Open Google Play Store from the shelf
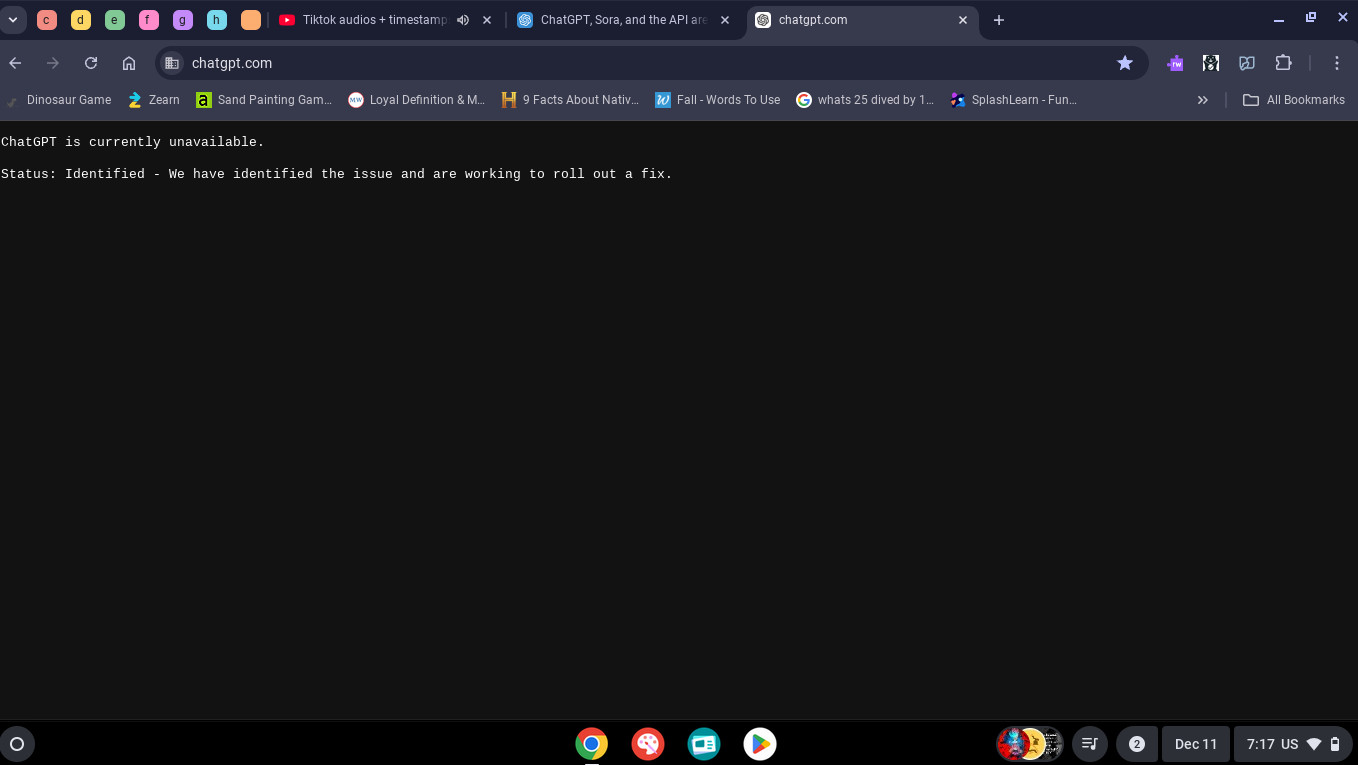 760,744
